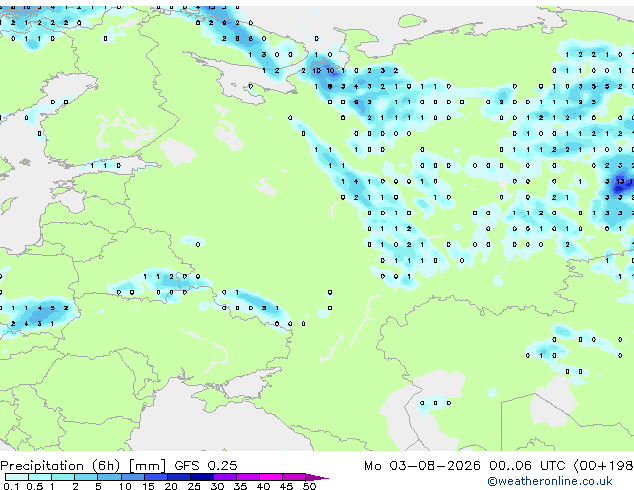Pick the 10–15 mm legend swatch
Viewport: 634px width, 490px height.
(x=132, y=477)
